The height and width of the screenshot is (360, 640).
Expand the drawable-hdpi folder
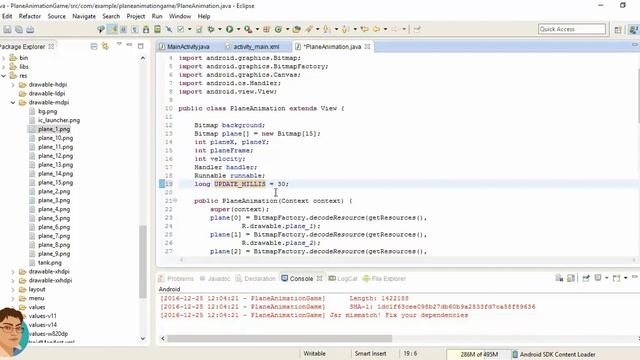[13, 85]
